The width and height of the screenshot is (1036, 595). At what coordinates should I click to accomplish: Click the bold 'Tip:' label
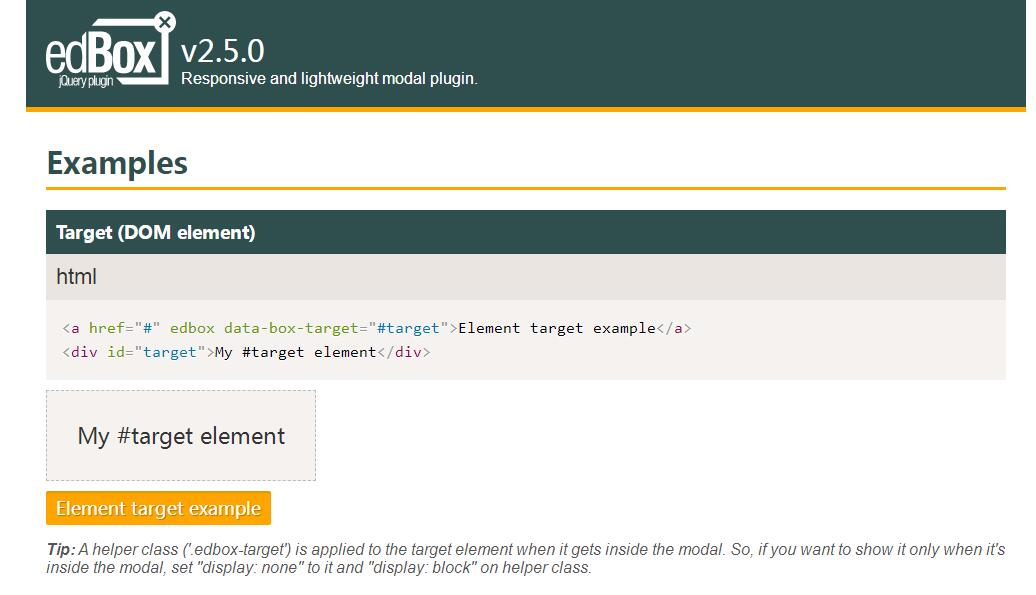[61, 550]
